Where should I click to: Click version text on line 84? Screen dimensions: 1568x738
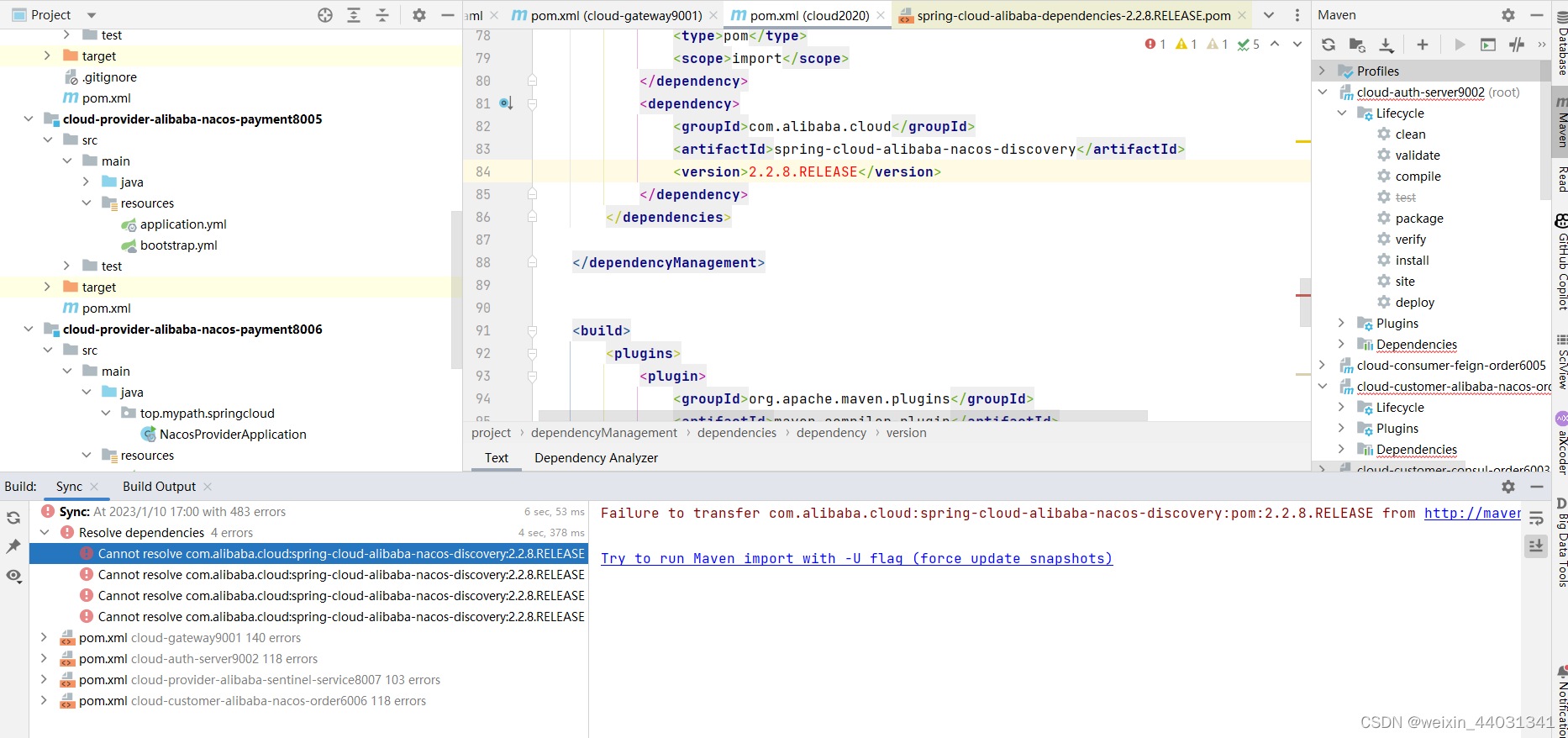pyautogui.click(x=802, y=171)
